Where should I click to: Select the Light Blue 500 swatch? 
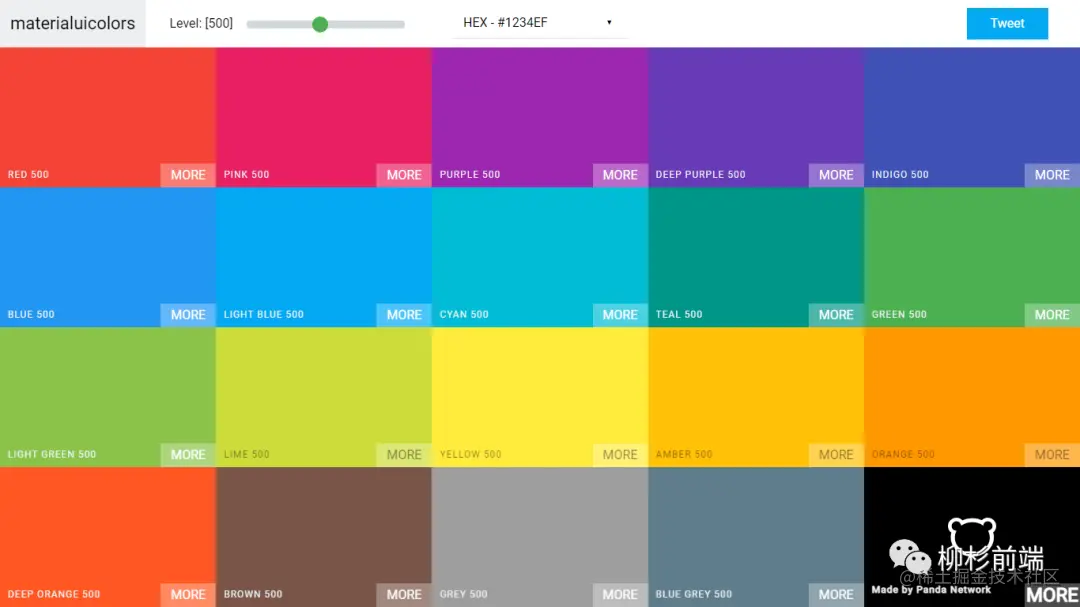point(324,257)
